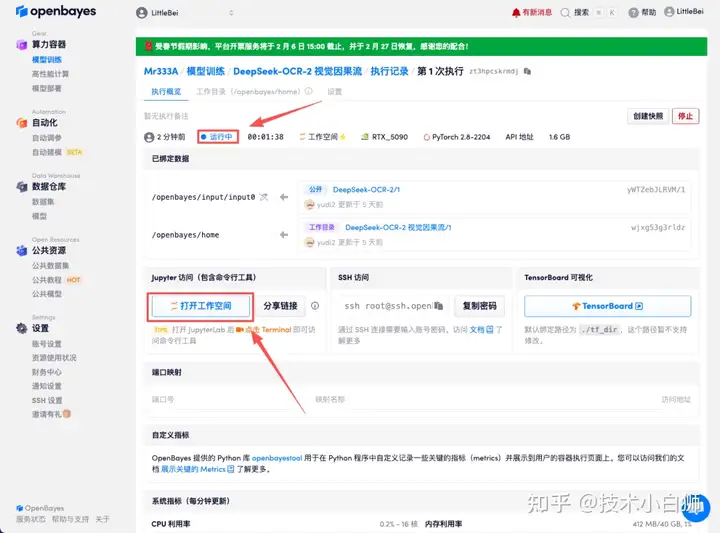
Task: Copy the SSH command icon
Action: [x=439, y=306]
